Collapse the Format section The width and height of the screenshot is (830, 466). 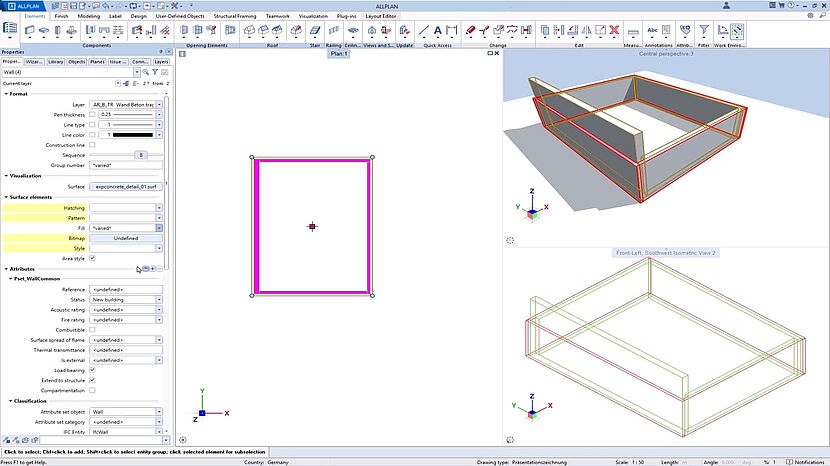coord(6,94)
